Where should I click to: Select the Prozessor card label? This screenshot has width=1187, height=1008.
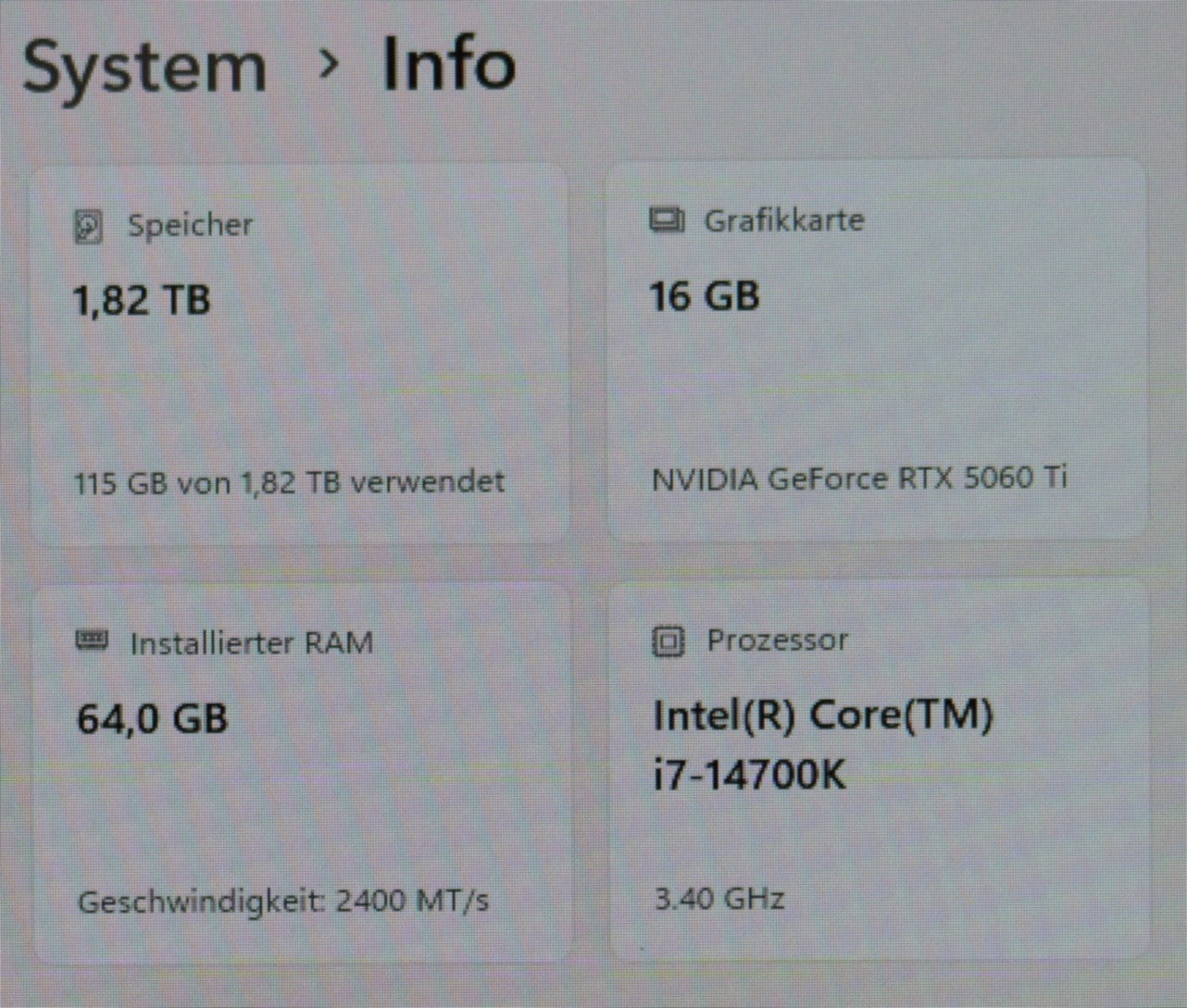pyautogui.click(x=777, y=640)
